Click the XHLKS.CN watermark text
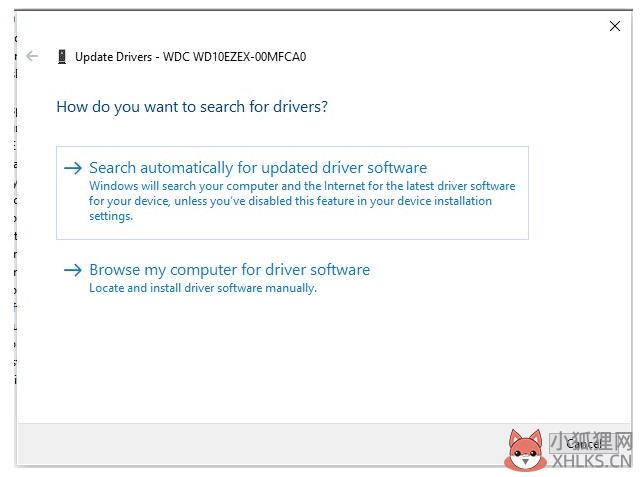The width and height of the screenshot is (643, 477). pos(590,460)
